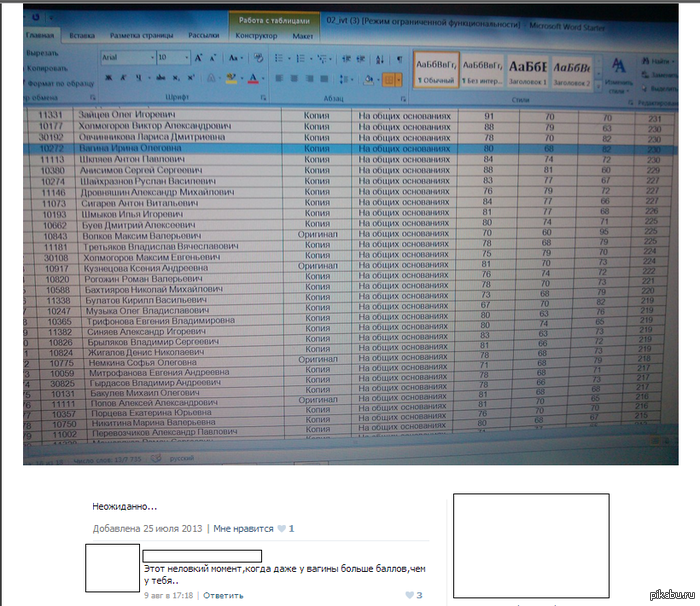Screen dimensions: 700x606
Task: Expand the borders dropdown arrow
Action: (399, 78)
